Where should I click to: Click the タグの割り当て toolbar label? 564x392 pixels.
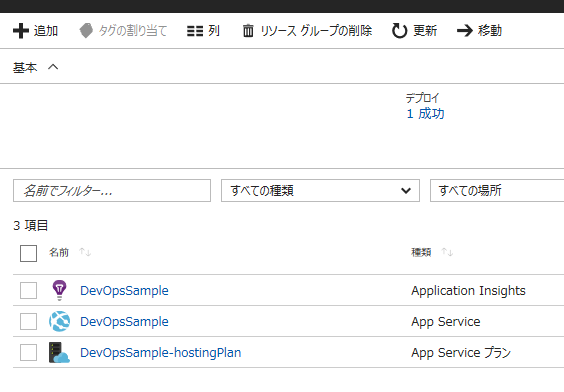coord(133,31)
